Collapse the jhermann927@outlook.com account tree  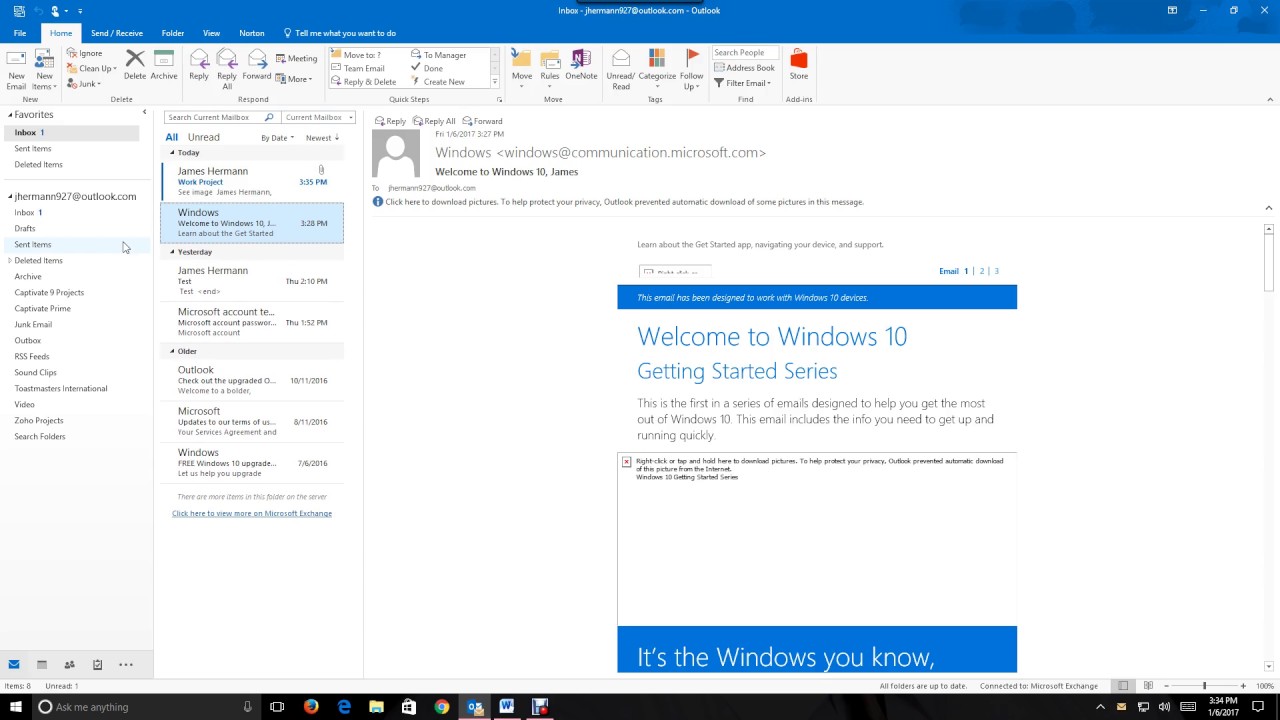pos(10,197)
